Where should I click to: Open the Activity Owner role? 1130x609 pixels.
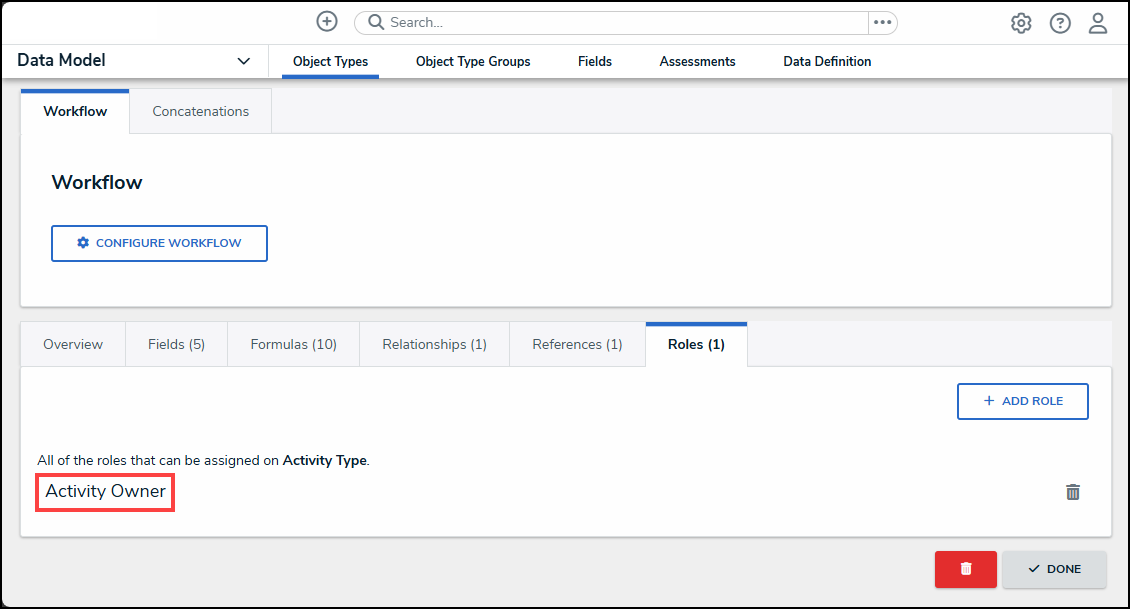106,492
